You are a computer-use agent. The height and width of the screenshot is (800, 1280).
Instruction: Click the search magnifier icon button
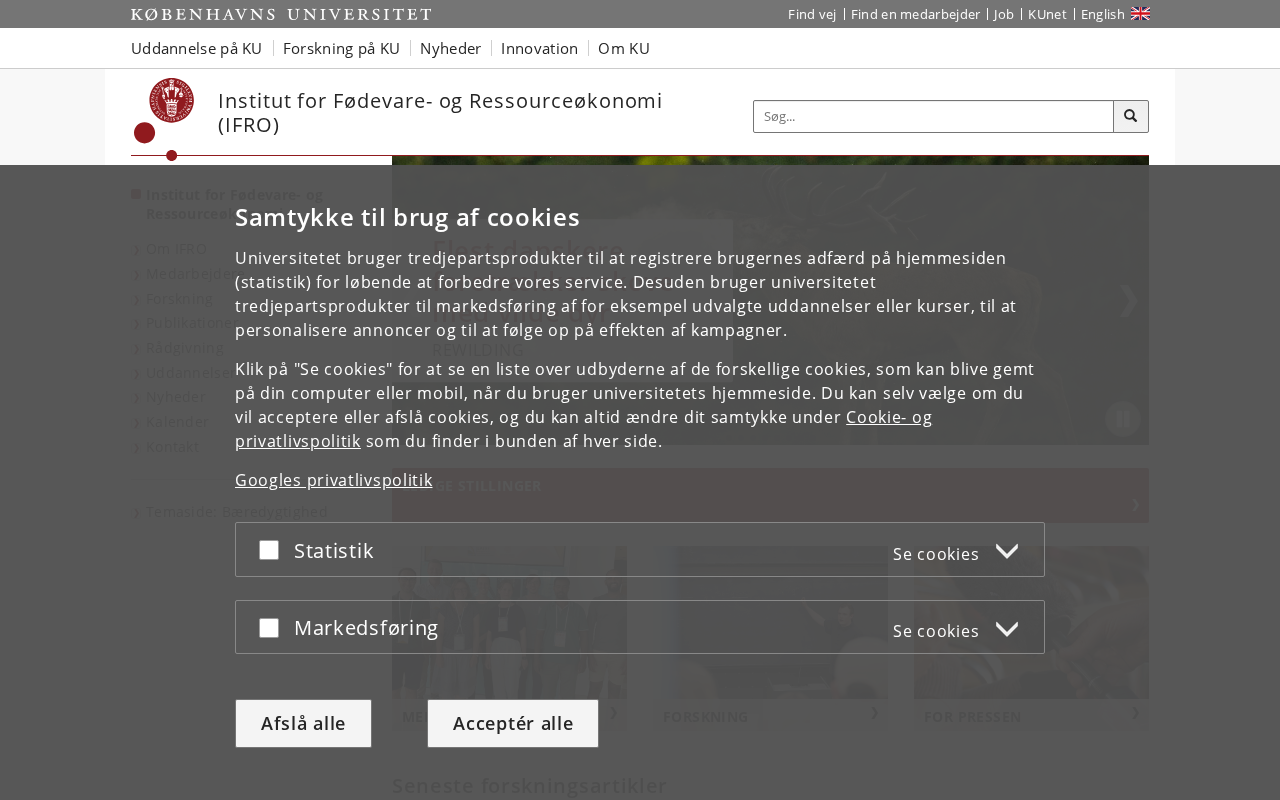pos(1130,116)
